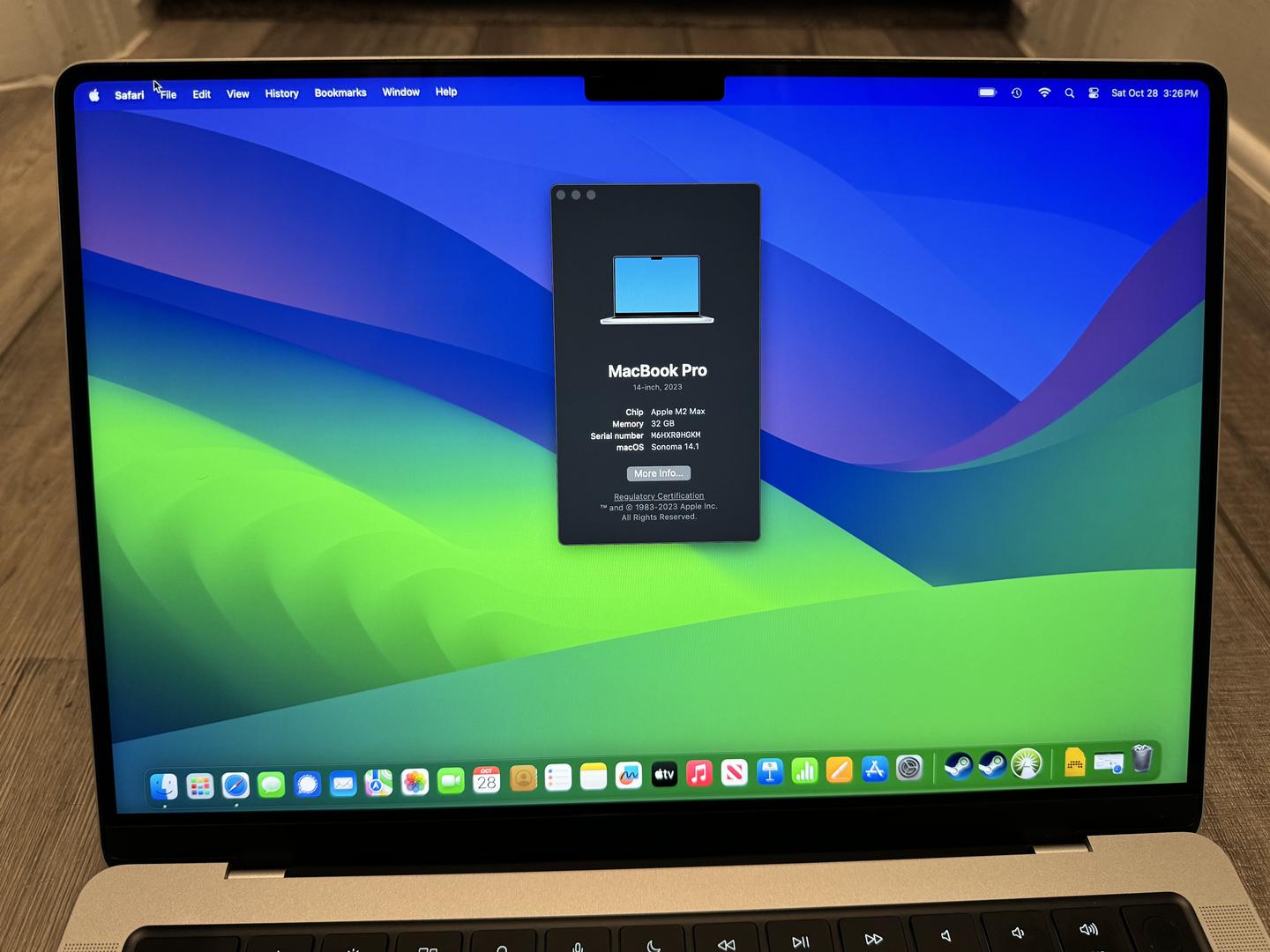Image resolution: width=1270 pixels, height=952 pixels.
Task: Open the Bookmarks menu
Action: pos(340,93)
